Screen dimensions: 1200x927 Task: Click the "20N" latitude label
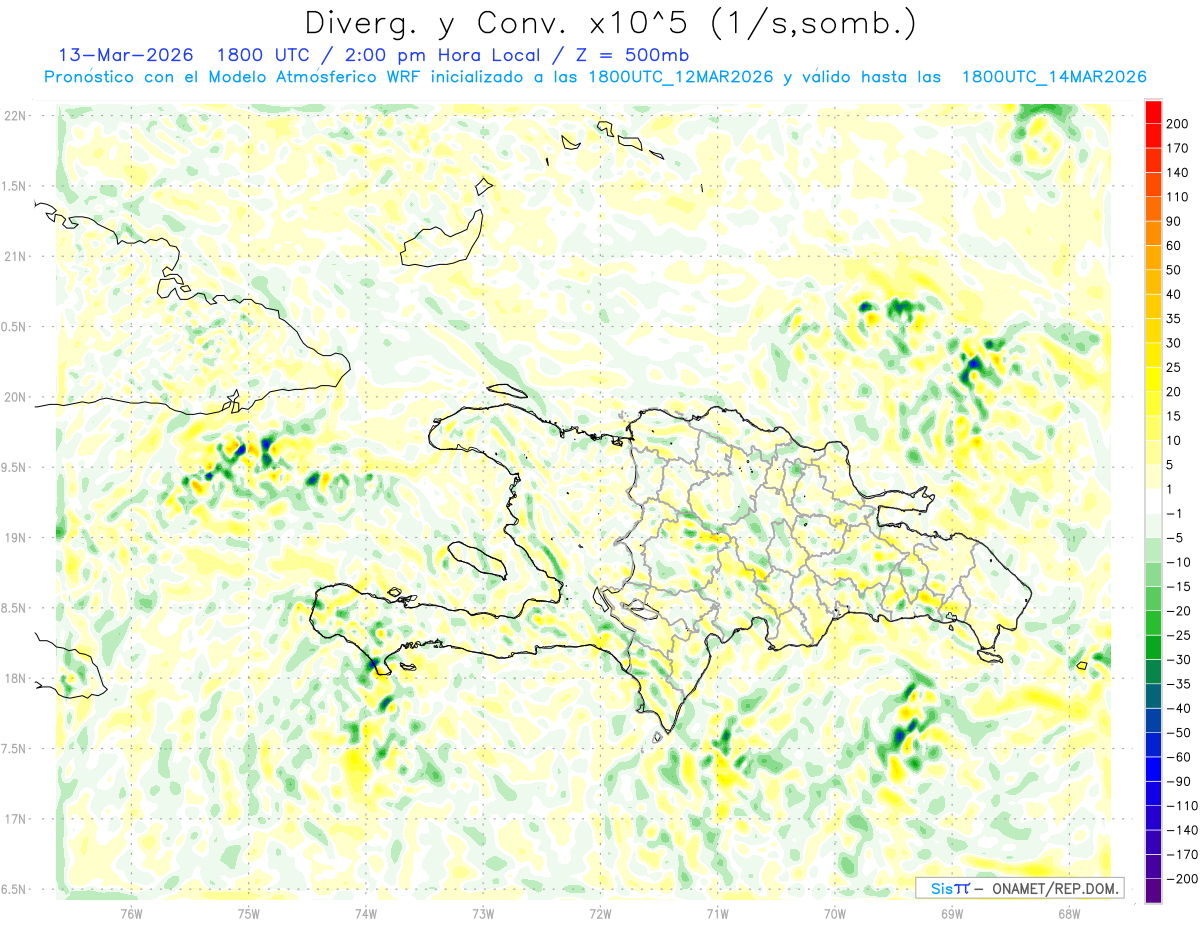point(15,397)
